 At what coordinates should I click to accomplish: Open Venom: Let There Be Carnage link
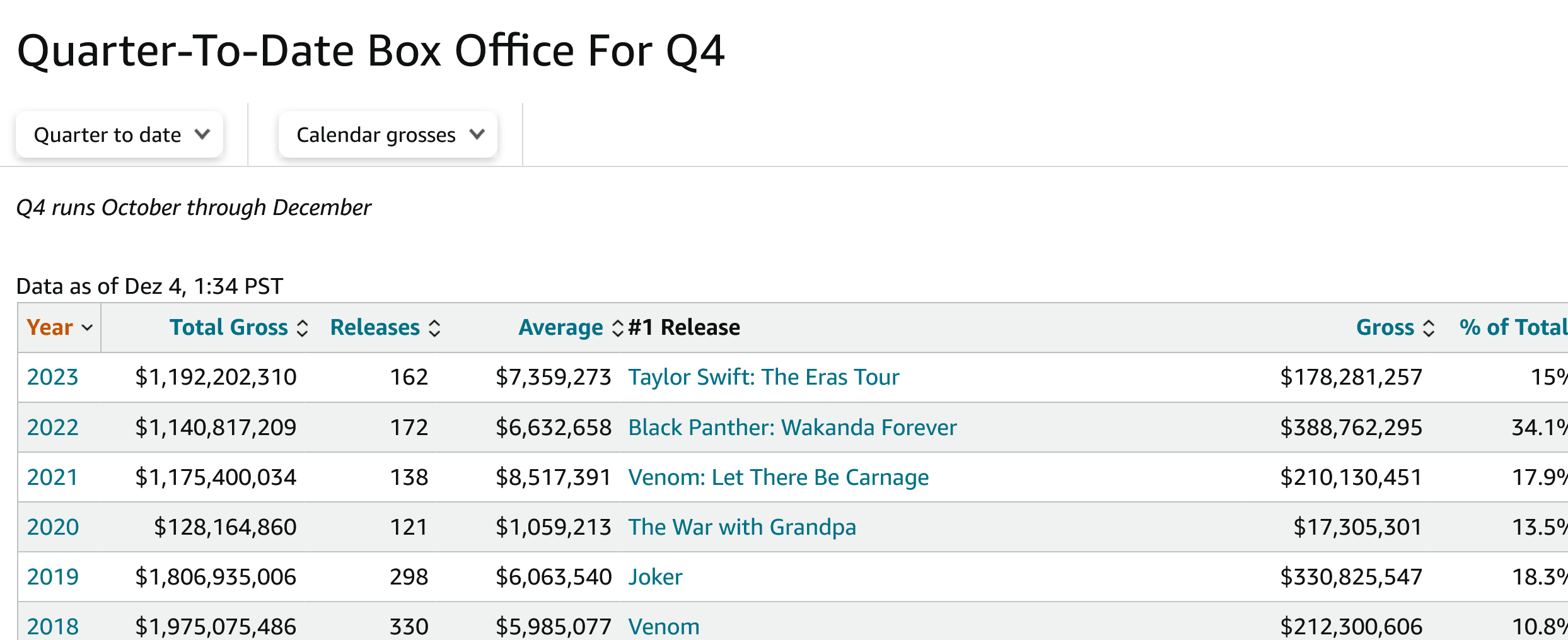[x=779, y=477]
